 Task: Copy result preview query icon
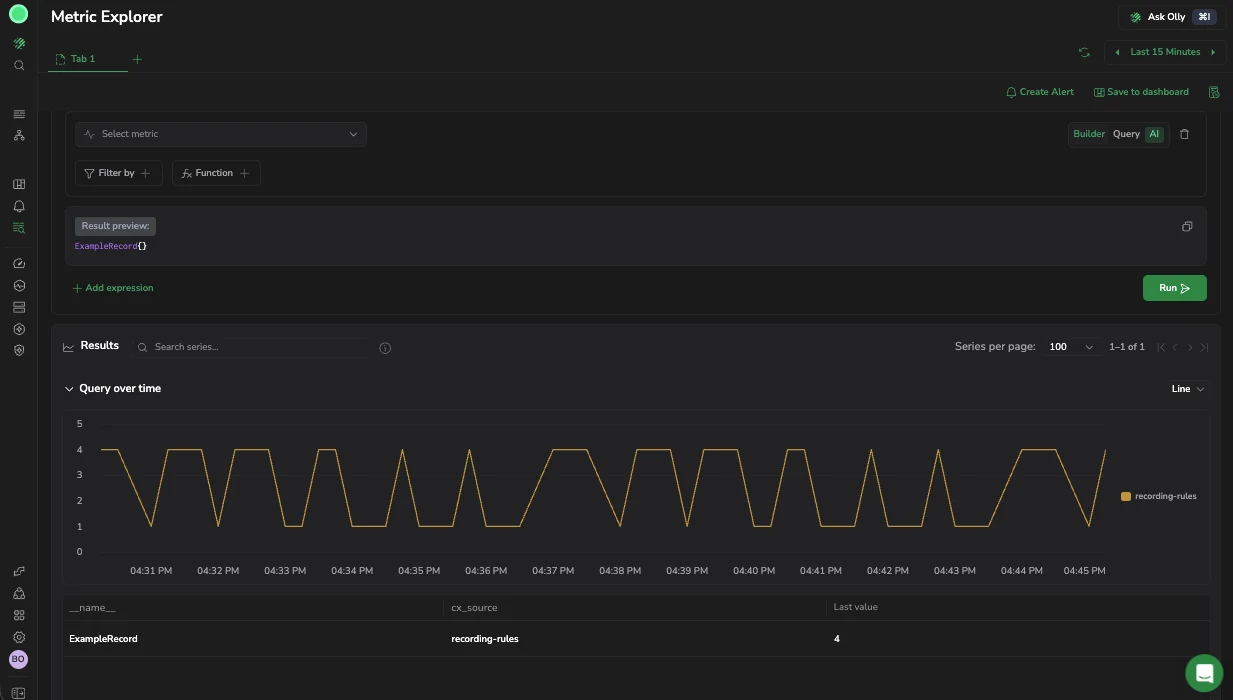[1187, 226]
